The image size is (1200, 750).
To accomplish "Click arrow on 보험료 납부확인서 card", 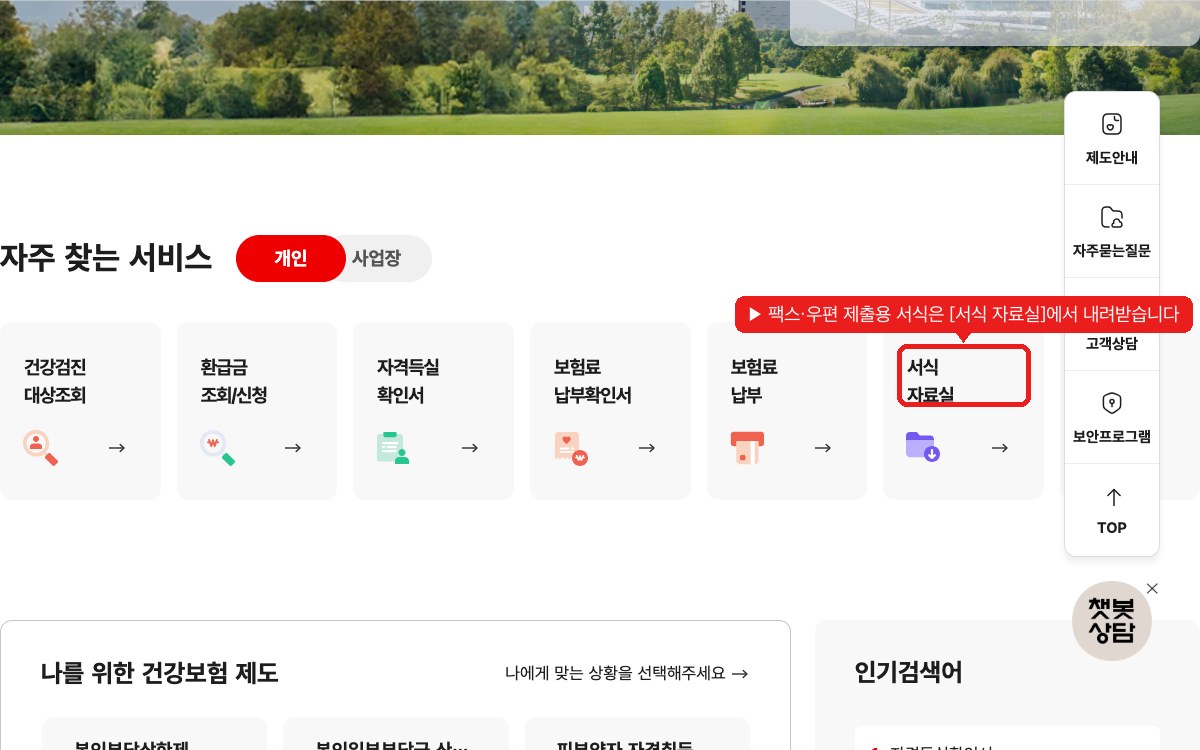I will pyautogui.click(x=647, y=448).
